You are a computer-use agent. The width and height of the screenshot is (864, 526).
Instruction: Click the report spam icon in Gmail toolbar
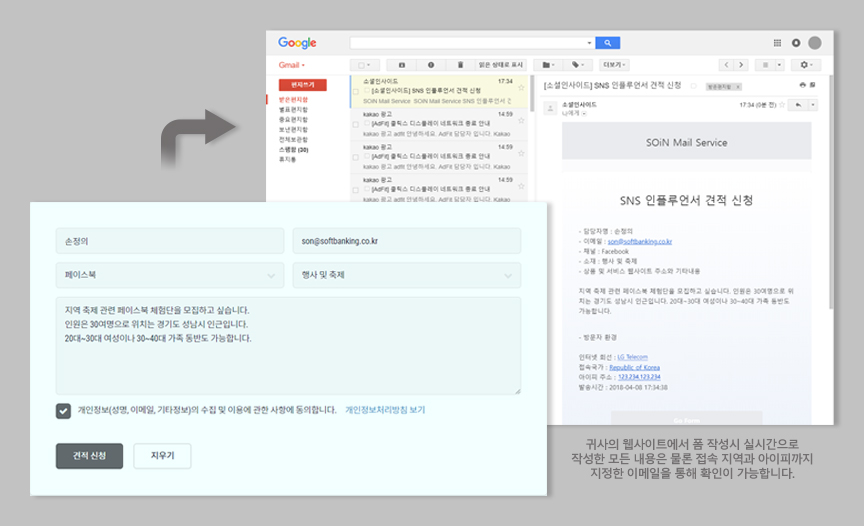431,65
